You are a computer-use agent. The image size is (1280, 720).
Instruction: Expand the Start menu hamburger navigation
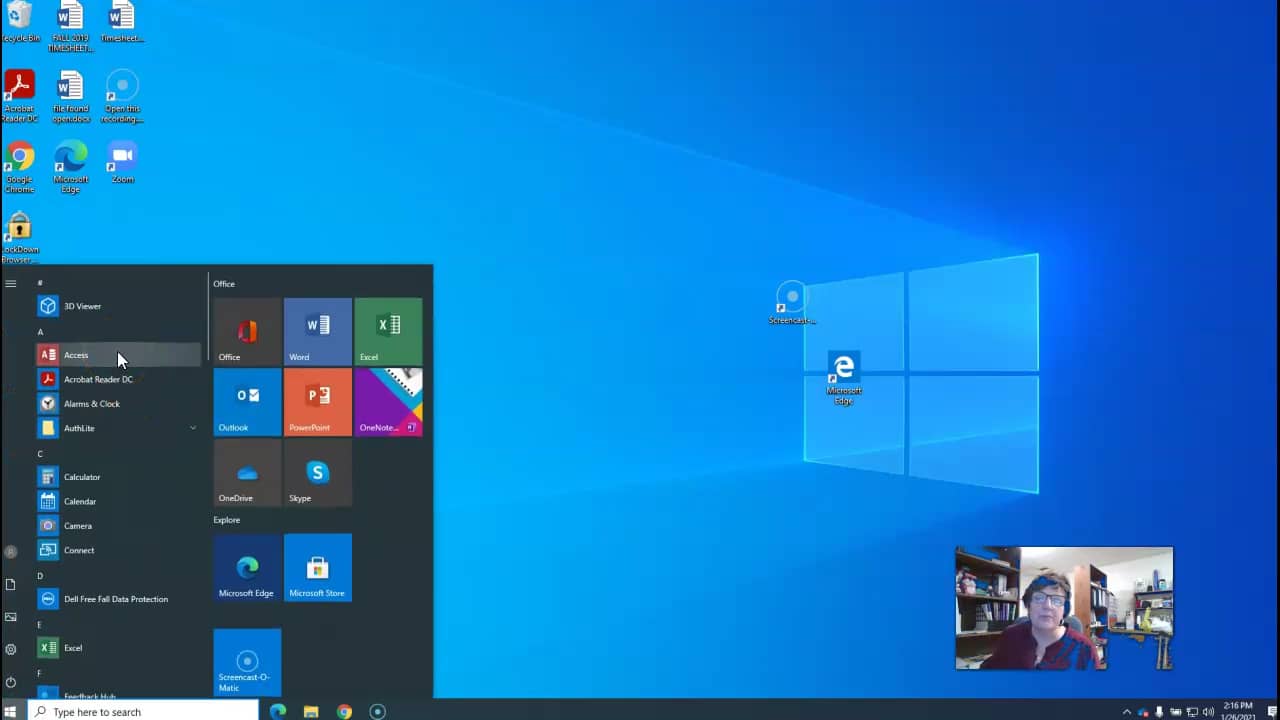click(x=10, y=283)
